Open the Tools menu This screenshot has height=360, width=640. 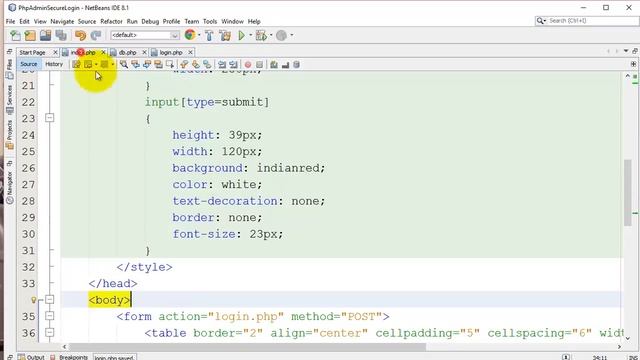click(x=210, y=21)
